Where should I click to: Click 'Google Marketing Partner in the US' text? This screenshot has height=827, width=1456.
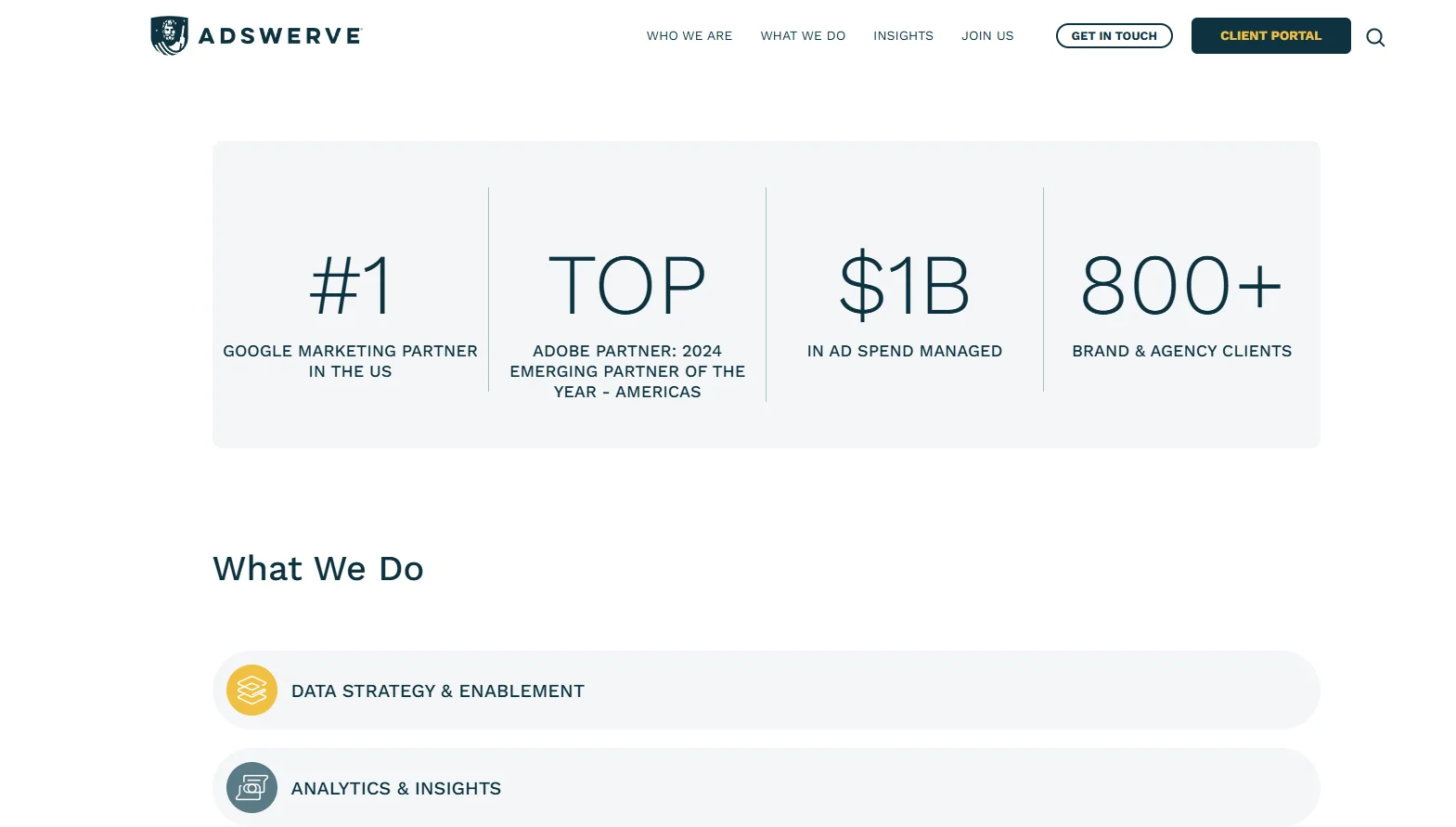(x=351, y=361)
